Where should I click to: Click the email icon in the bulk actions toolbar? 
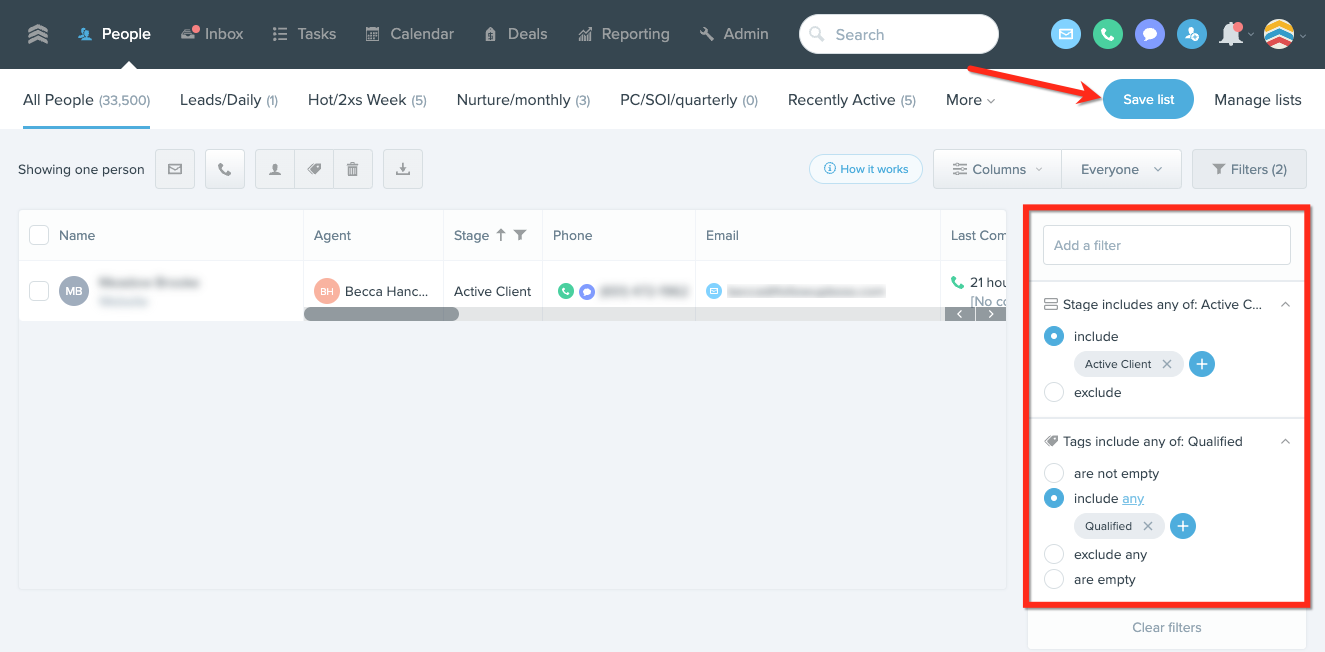point(175,169)
